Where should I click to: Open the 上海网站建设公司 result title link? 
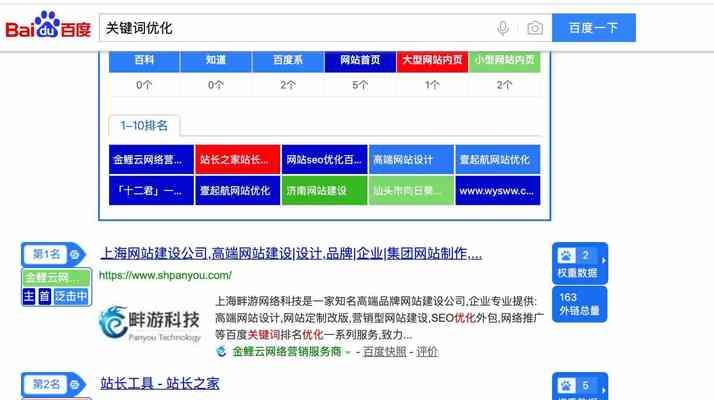coord(291,253)
